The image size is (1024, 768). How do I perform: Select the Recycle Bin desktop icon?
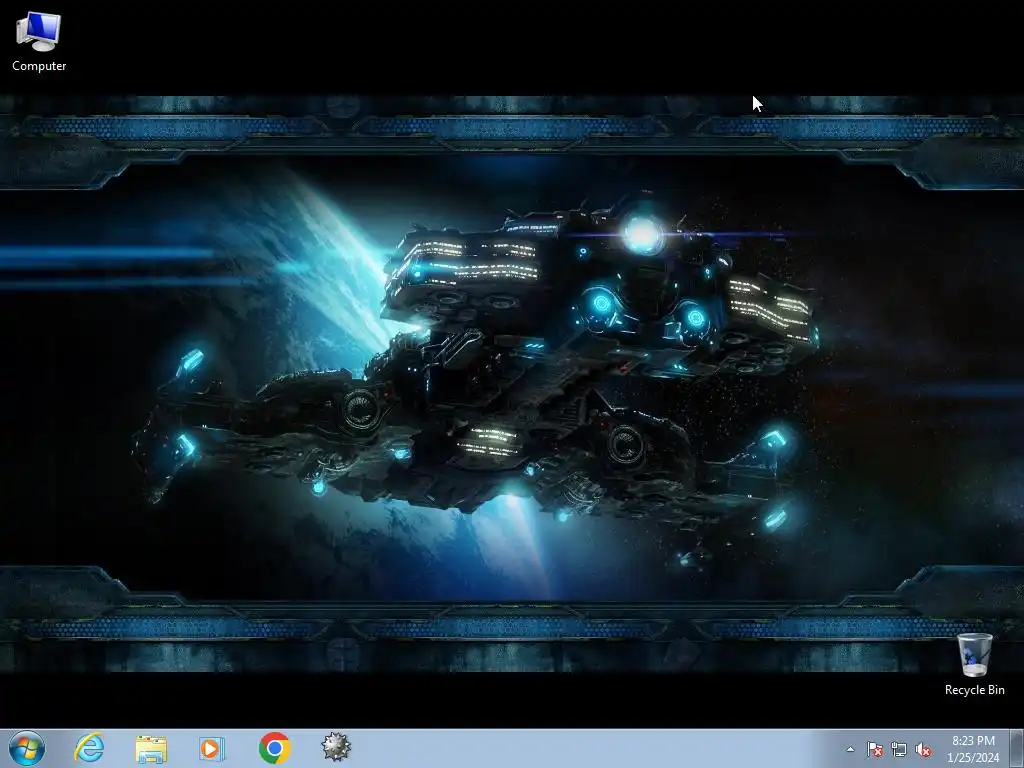(x=974, y=664)
